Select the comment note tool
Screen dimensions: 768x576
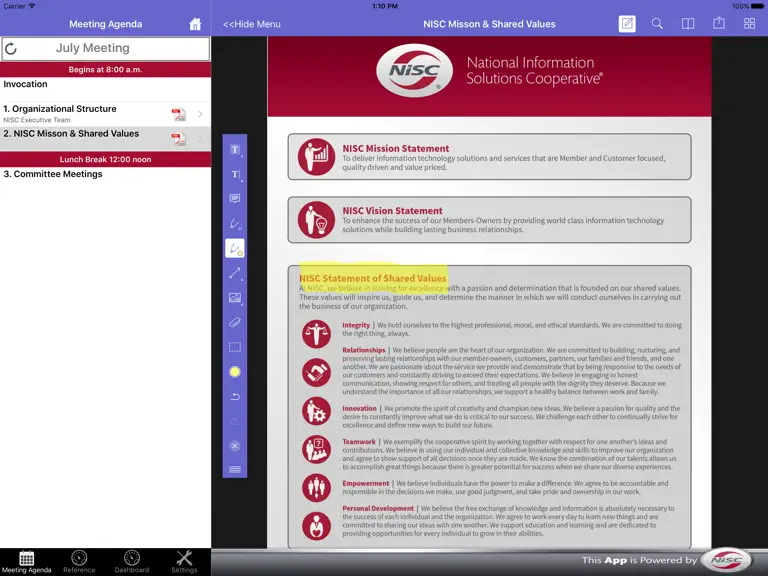pos(235,198)
